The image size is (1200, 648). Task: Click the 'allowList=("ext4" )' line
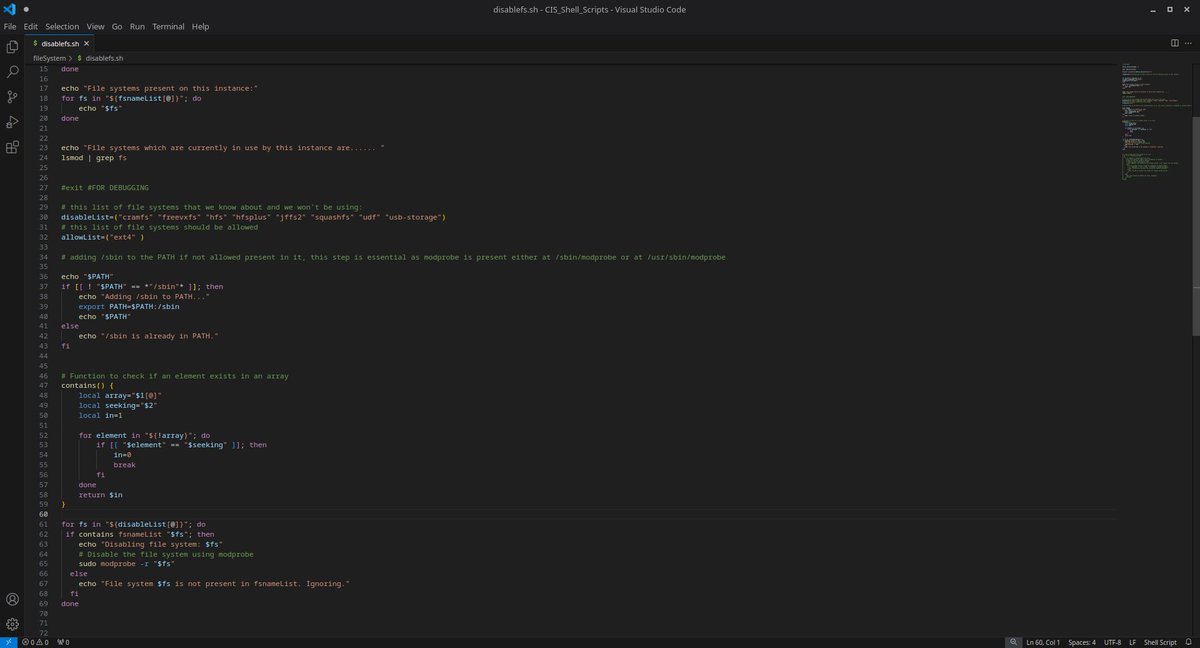point(103,237)
